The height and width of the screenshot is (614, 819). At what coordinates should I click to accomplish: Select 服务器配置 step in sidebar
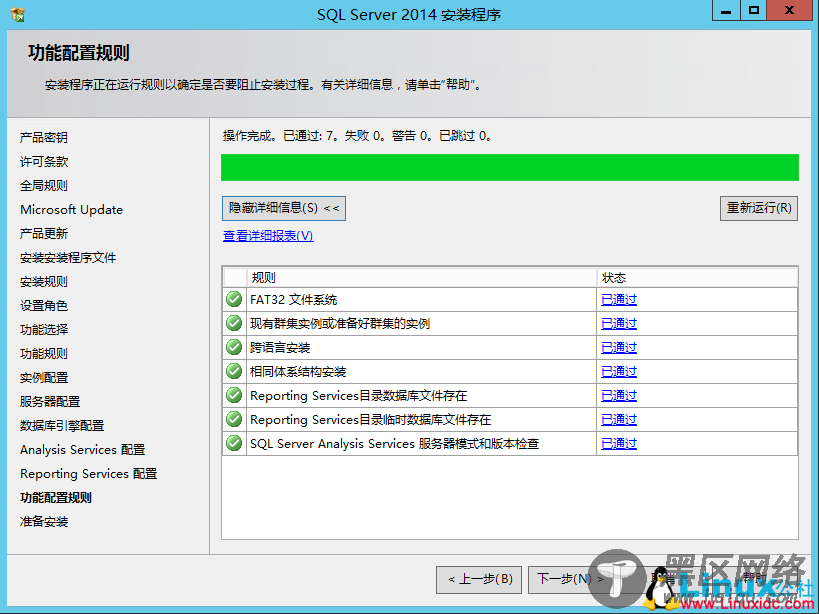tap(50, 402)
